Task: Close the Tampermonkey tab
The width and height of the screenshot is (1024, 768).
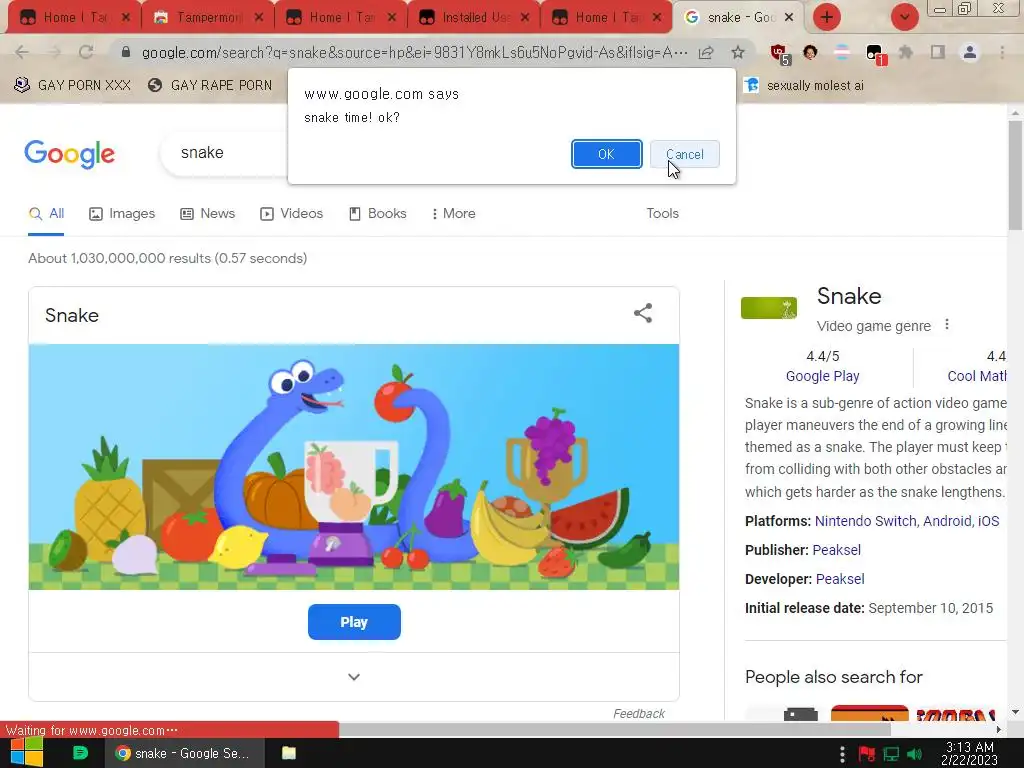Action: coord(259,18)
